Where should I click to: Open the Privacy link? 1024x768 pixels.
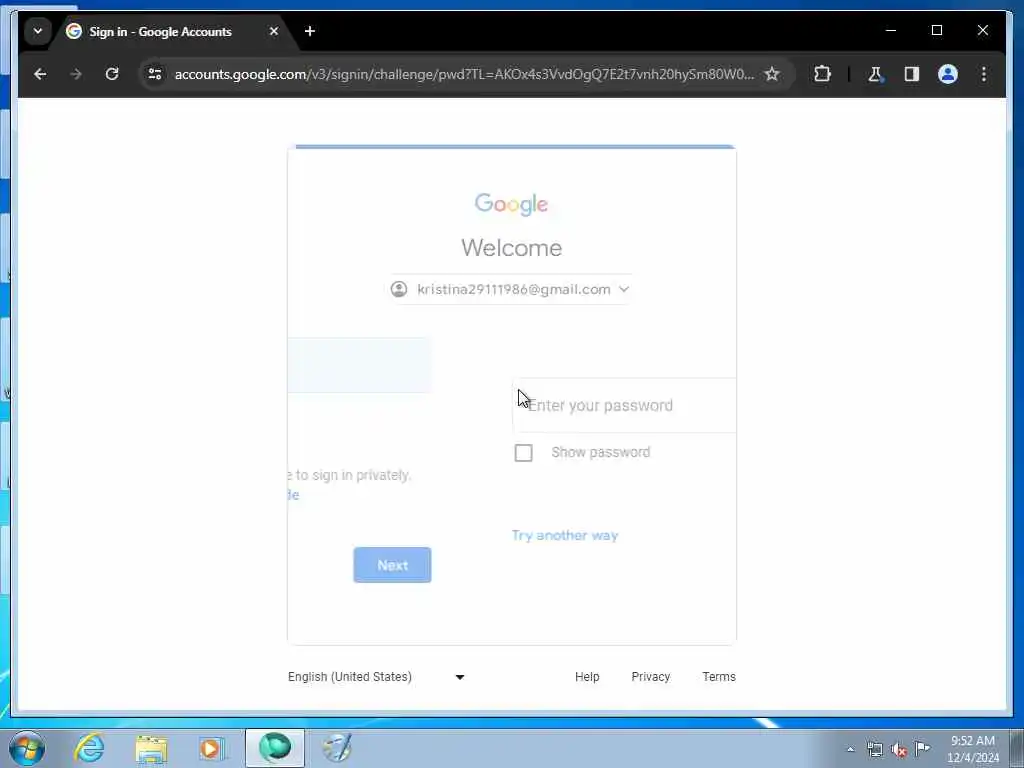coord(650,677)
